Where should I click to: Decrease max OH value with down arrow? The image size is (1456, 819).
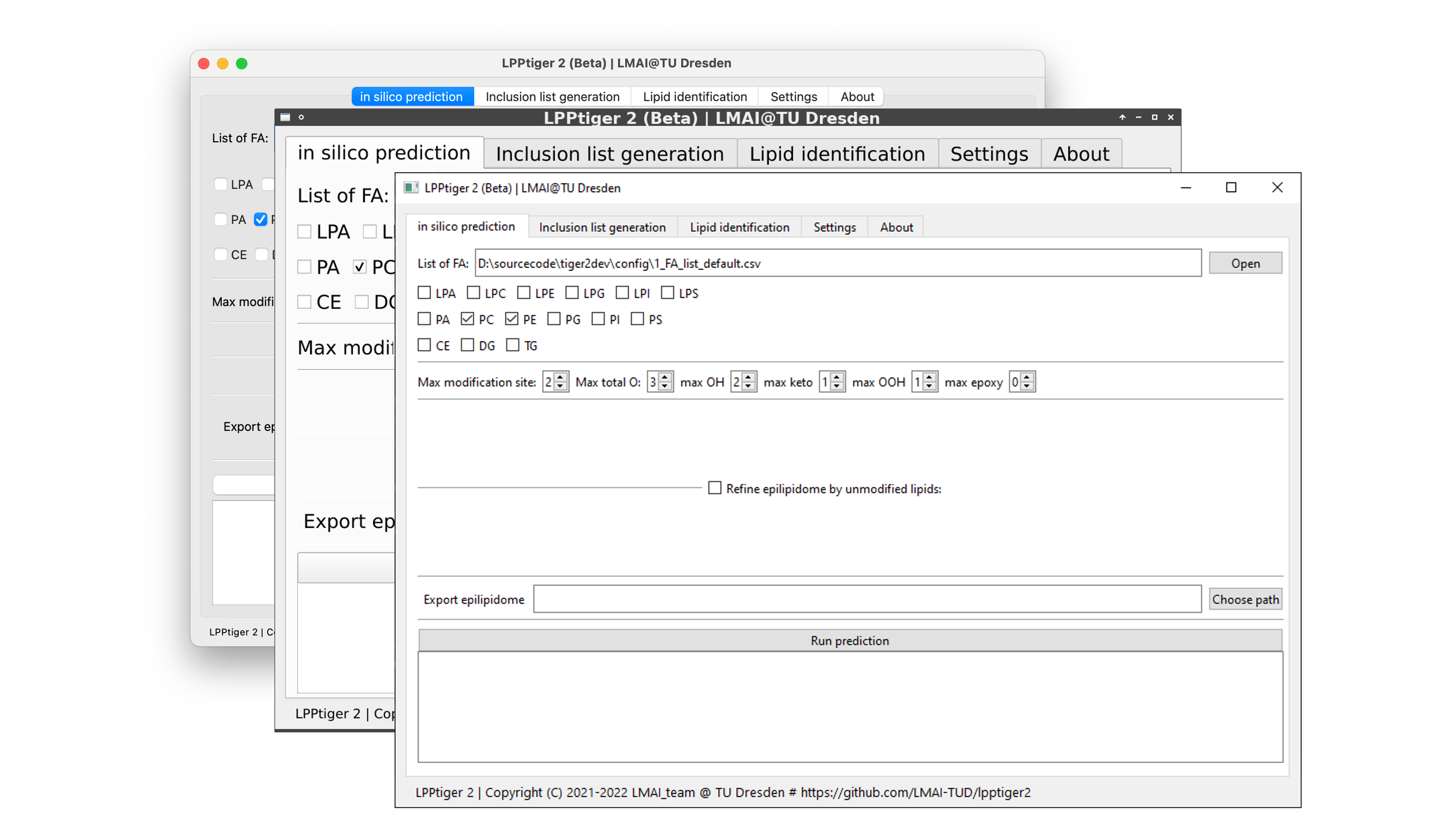click(749, 387)
